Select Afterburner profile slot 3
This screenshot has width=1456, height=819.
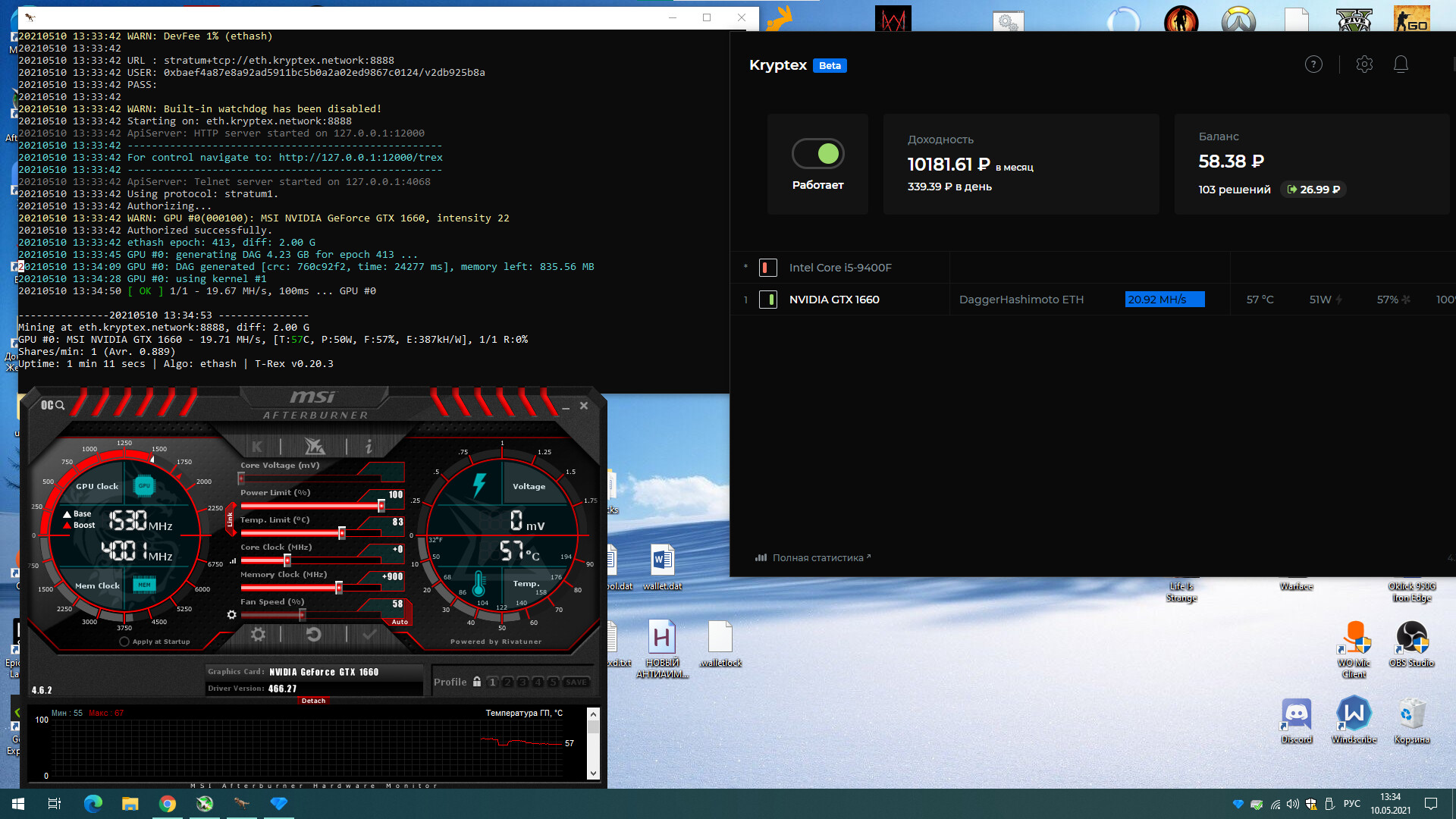522,682
